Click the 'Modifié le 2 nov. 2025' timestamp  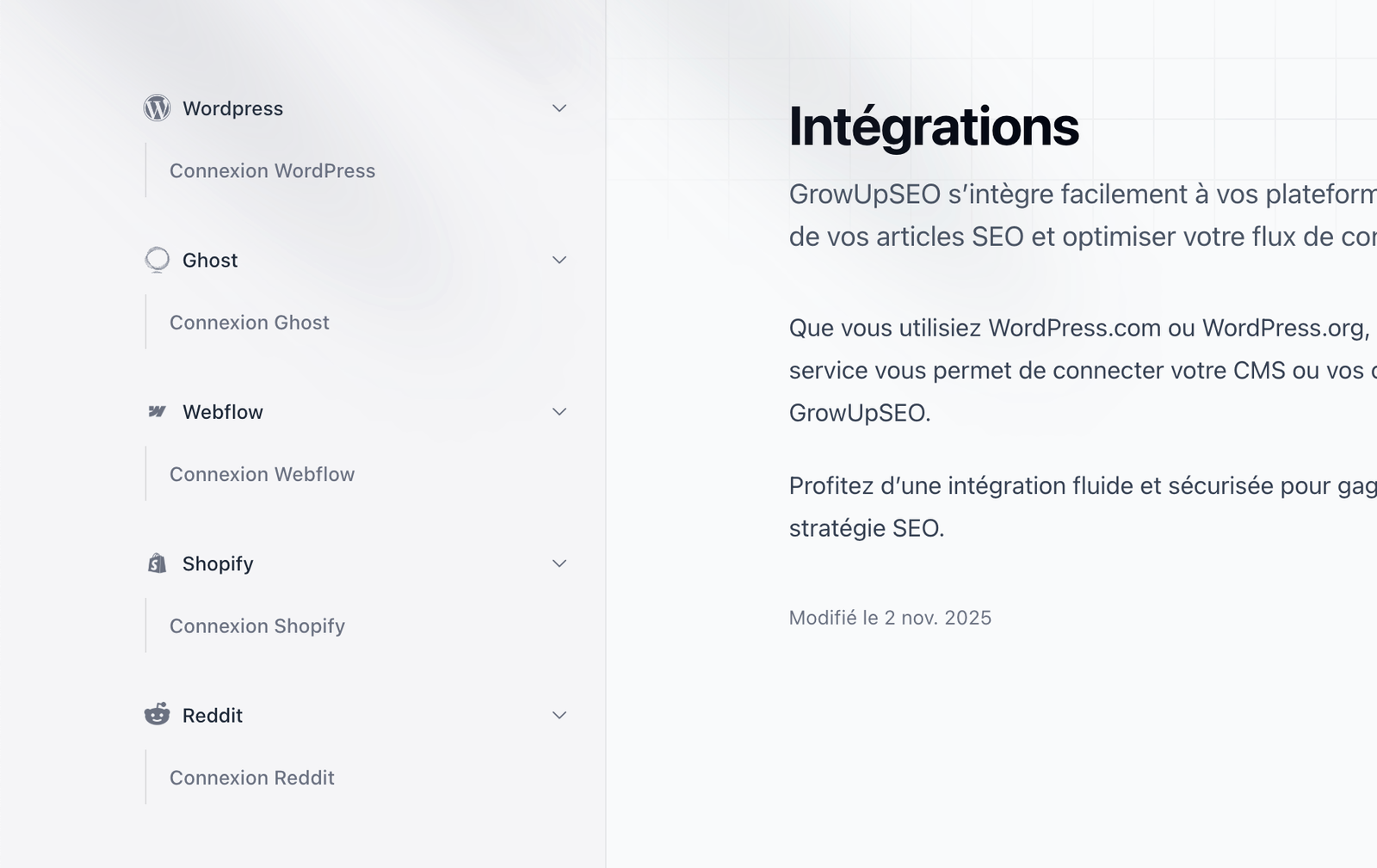click(x=890, y=618)
